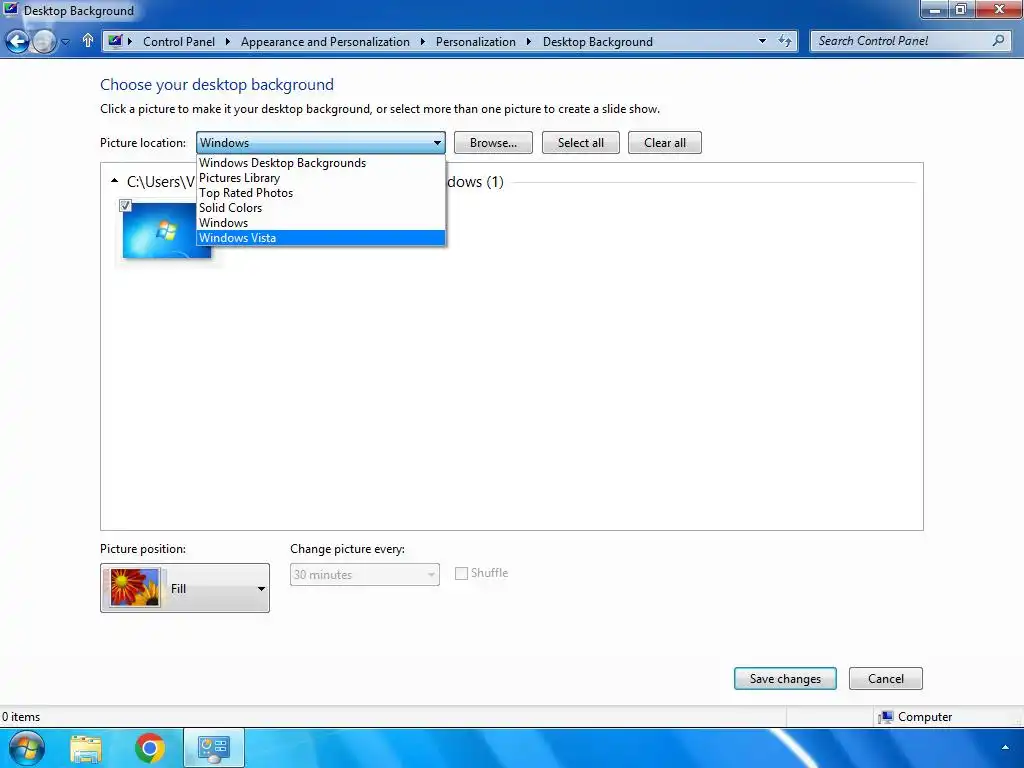Navigate to Appearance and Personalization breadcrumb

[x=325, y=42]
